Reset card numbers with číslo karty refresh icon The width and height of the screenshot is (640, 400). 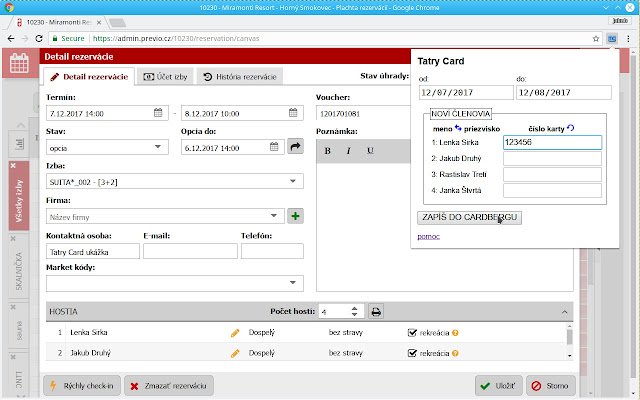(x=571, y=128)
